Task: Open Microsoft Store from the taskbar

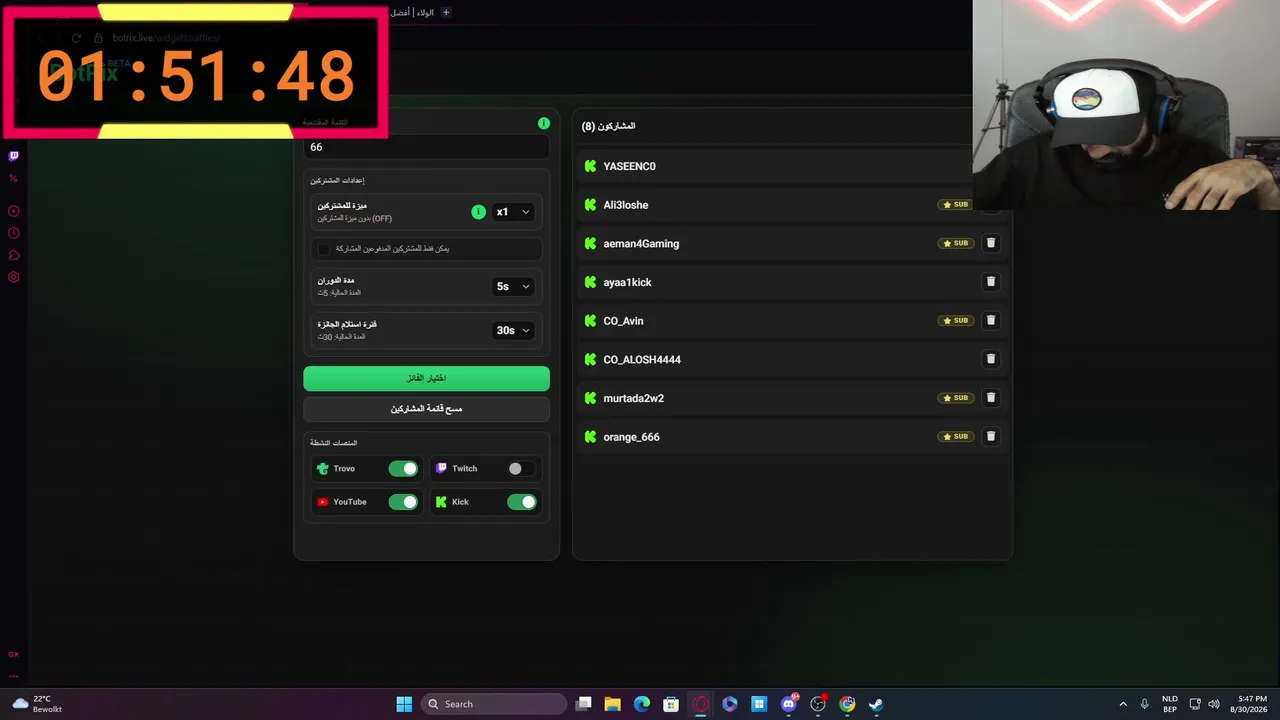Action: click(671, 704)
